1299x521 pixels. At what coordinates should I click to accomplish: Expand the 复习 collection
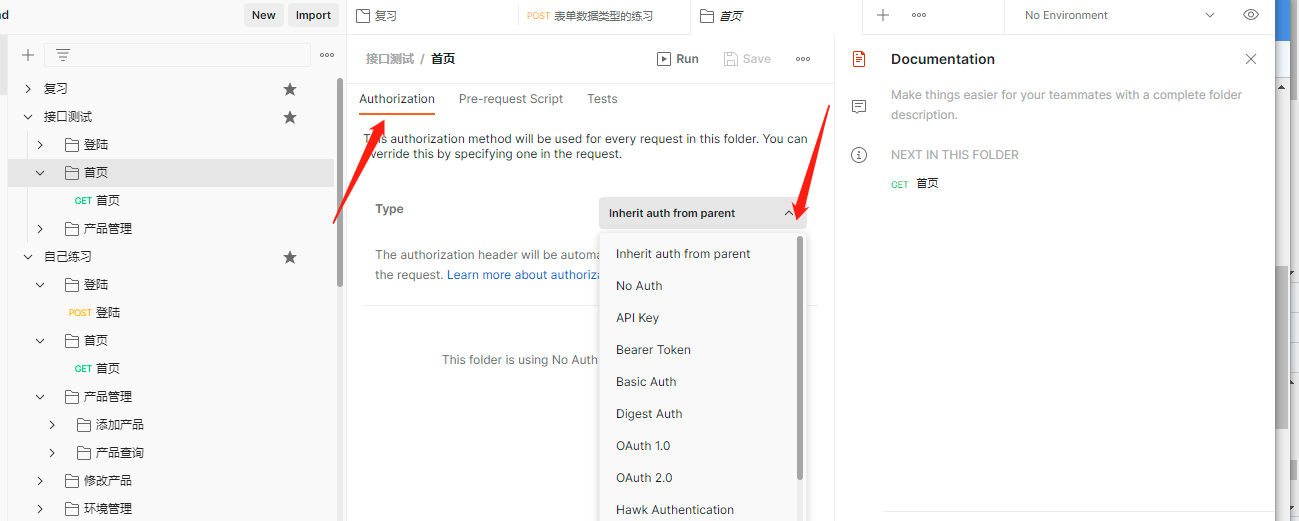tap(28, 89)
